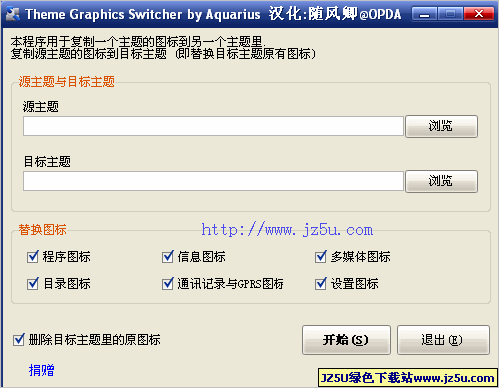Viewport: 499px width, 388px height.
Task: Toggle the 程序图标 checkbox
Action: tap(33, 257)
